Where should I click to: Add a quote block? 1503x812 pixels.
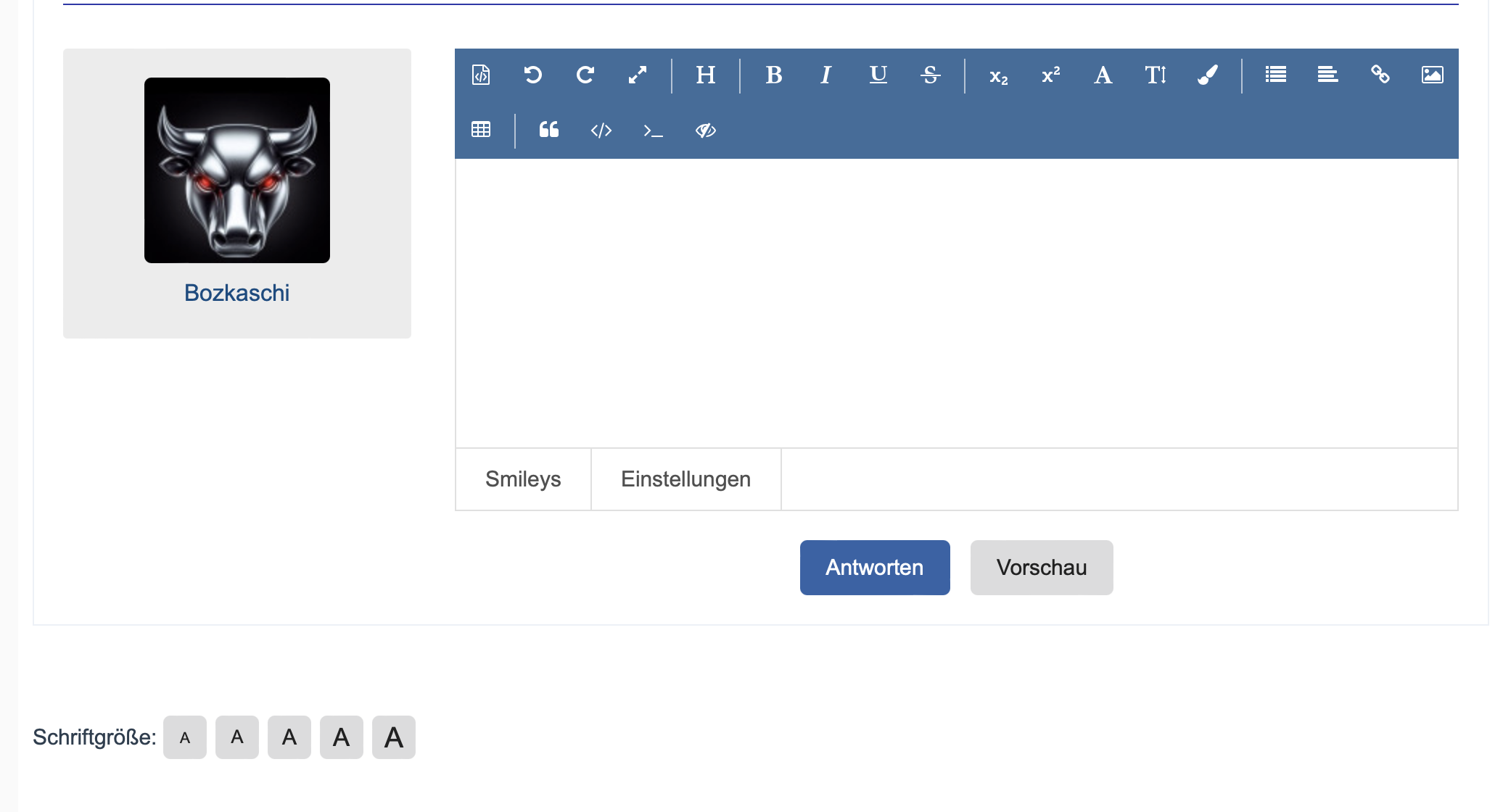click(549, 130)
